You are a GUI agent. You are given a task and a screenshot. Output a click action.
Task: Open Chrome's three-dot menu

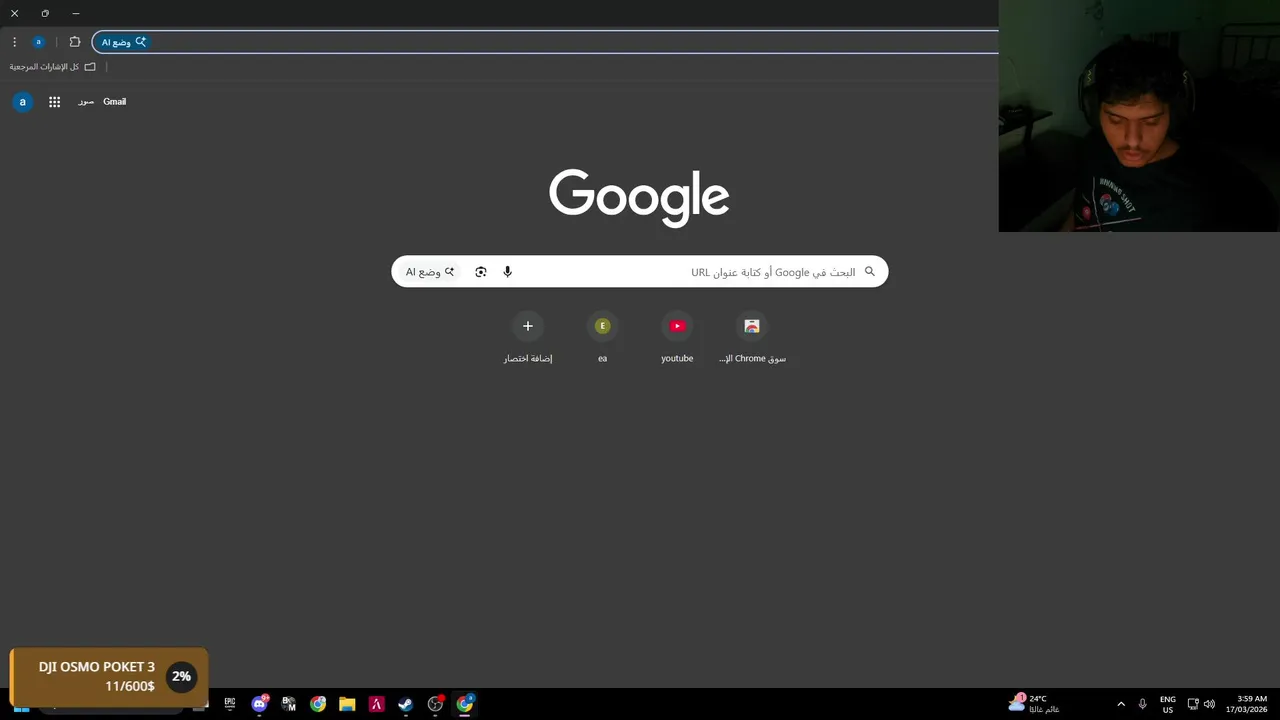pos(14,42)
